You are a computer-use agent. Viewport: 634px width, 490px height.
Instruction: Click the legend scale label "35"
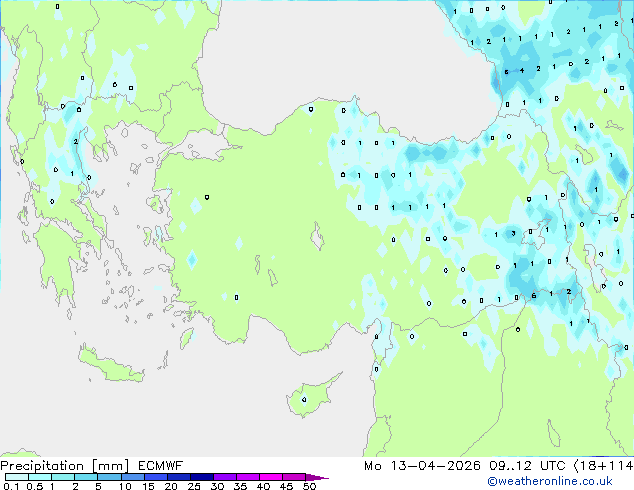(240, 486)
